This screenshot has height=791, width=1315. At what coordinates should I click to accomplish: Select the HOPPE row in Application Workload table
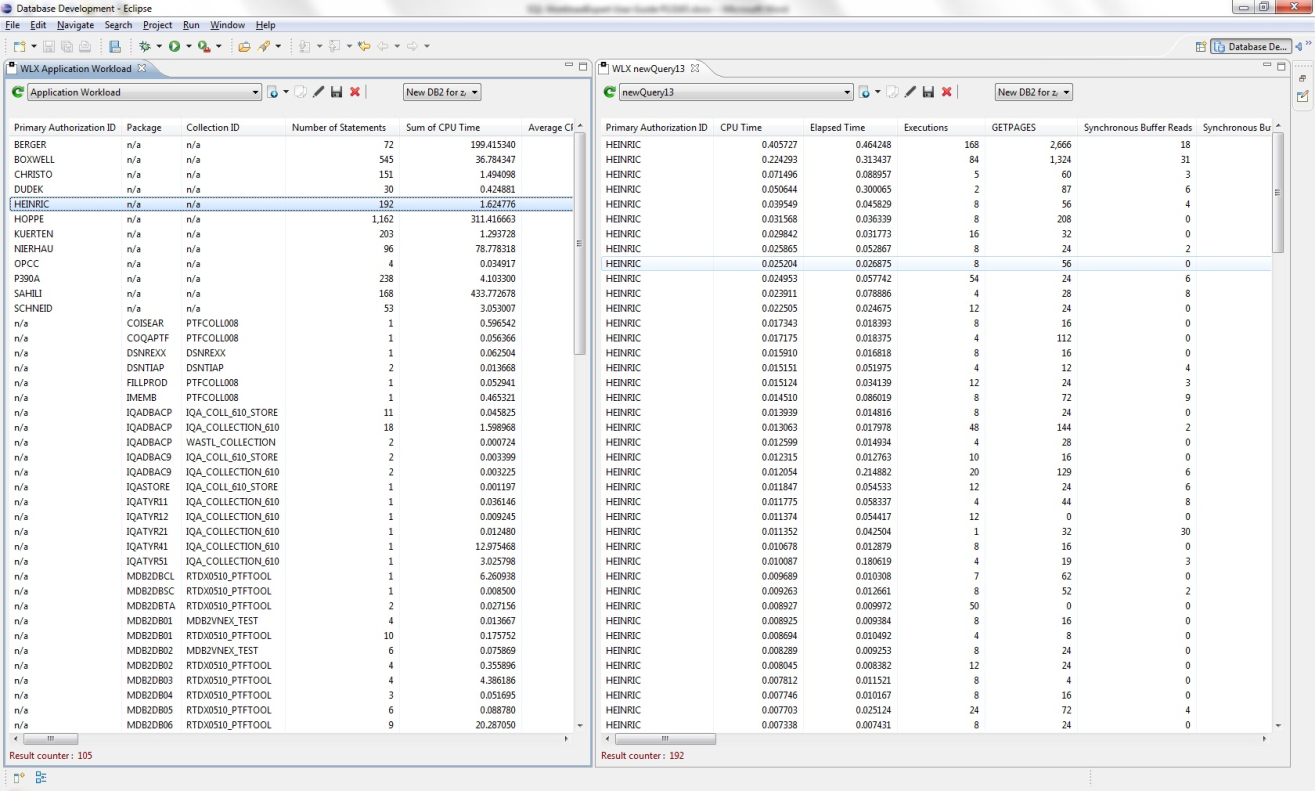pos(29,219)
